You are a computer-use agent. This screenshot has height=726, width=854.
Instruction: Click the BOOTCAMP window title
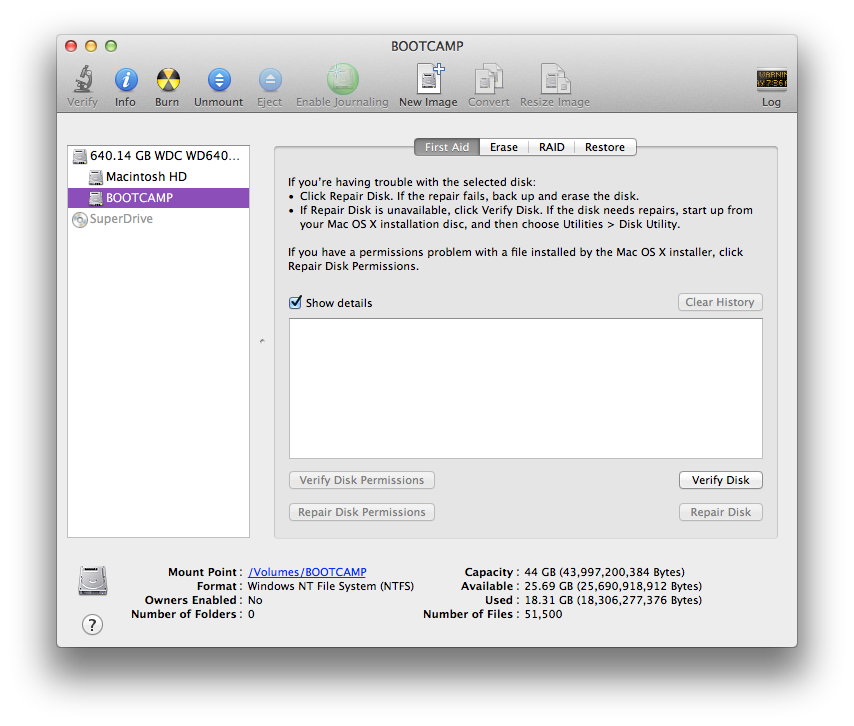click(427, 46)
